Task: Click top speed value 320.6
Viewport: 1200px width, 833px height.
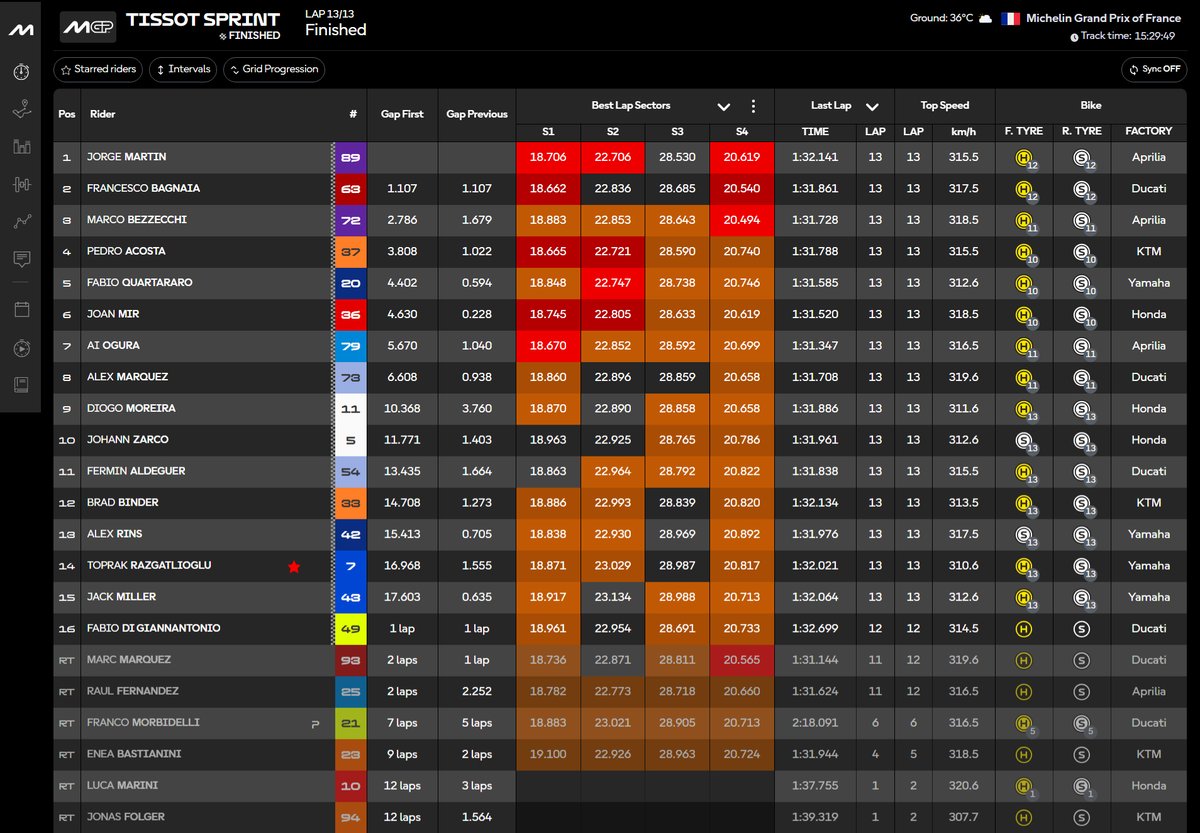Action: point(963,786)
